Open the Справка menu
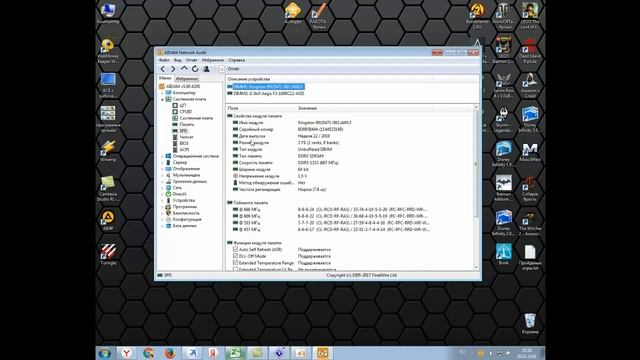This screenshot has width=640, height=360. 237,60
